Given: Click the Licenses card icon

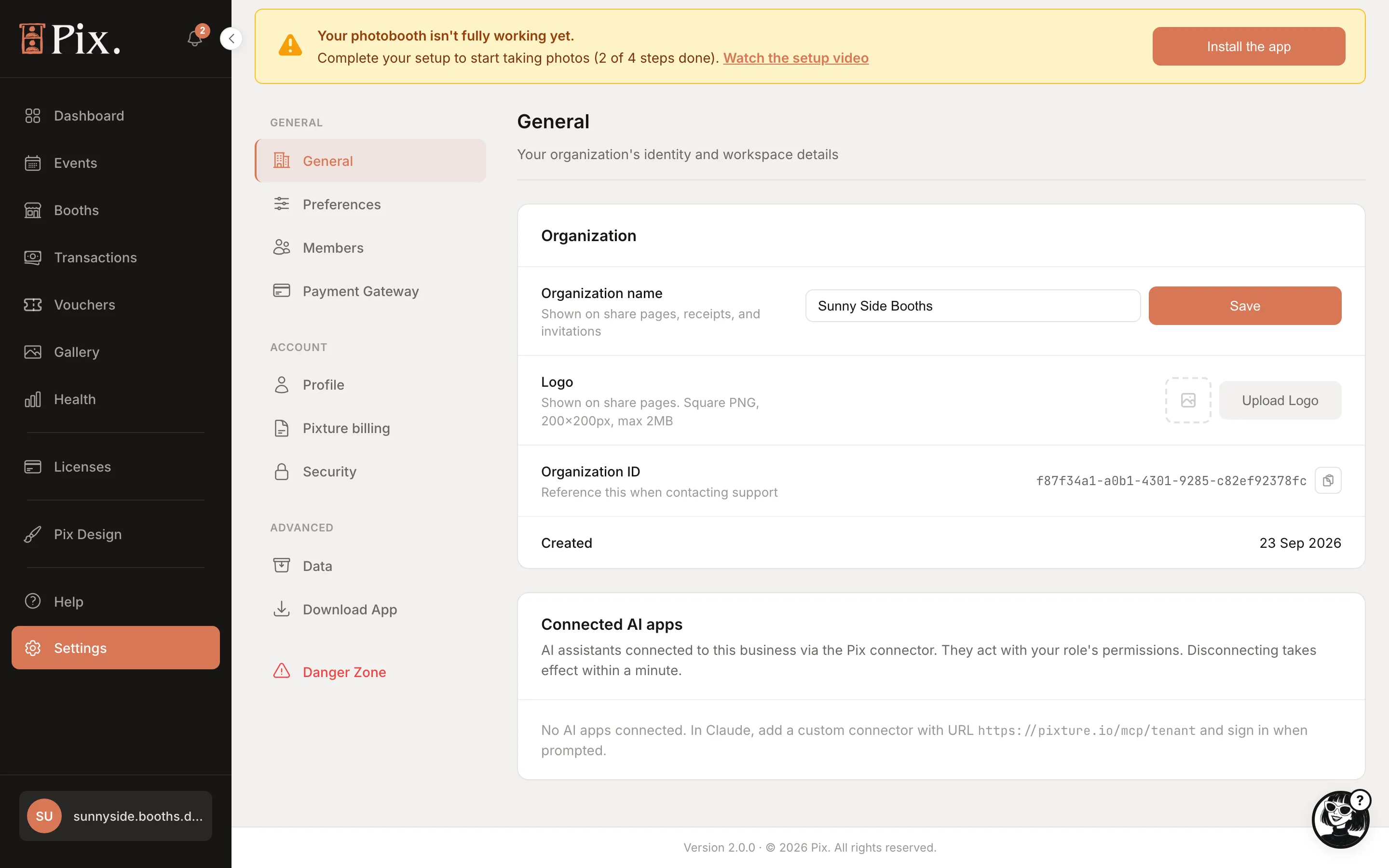Looking at the screenshot, I should point(33,467).
